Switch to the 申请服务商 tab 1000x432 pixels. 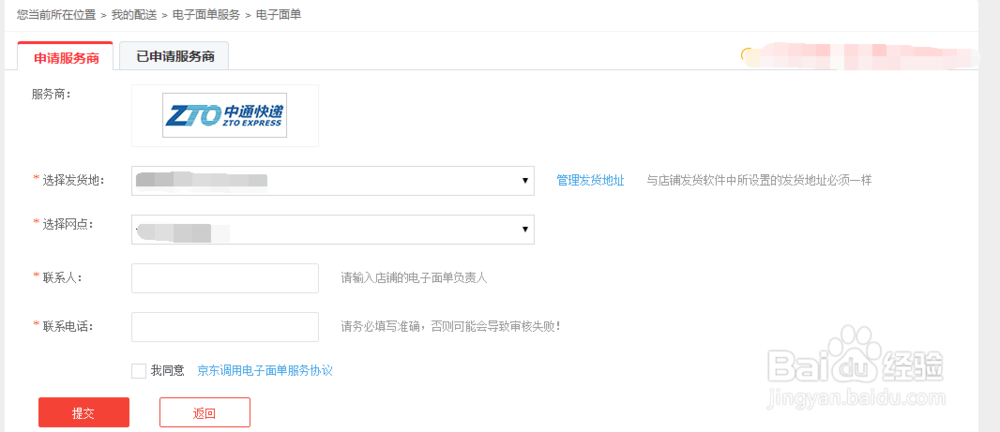click(x=66, y=56)
